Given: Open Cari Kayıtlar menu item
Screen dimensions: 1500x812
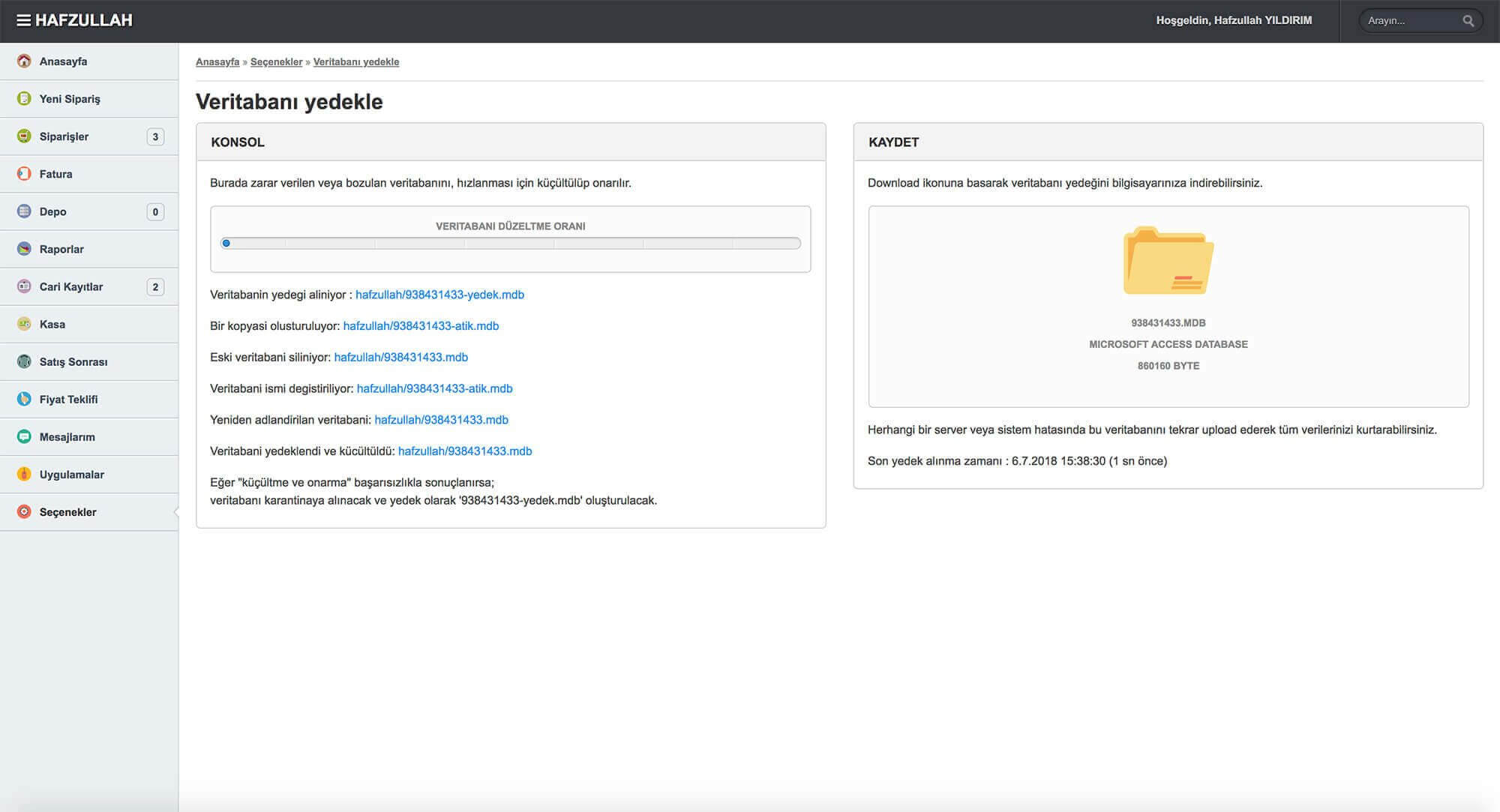Looking at the screenshot, I should (x=71, y=286).
